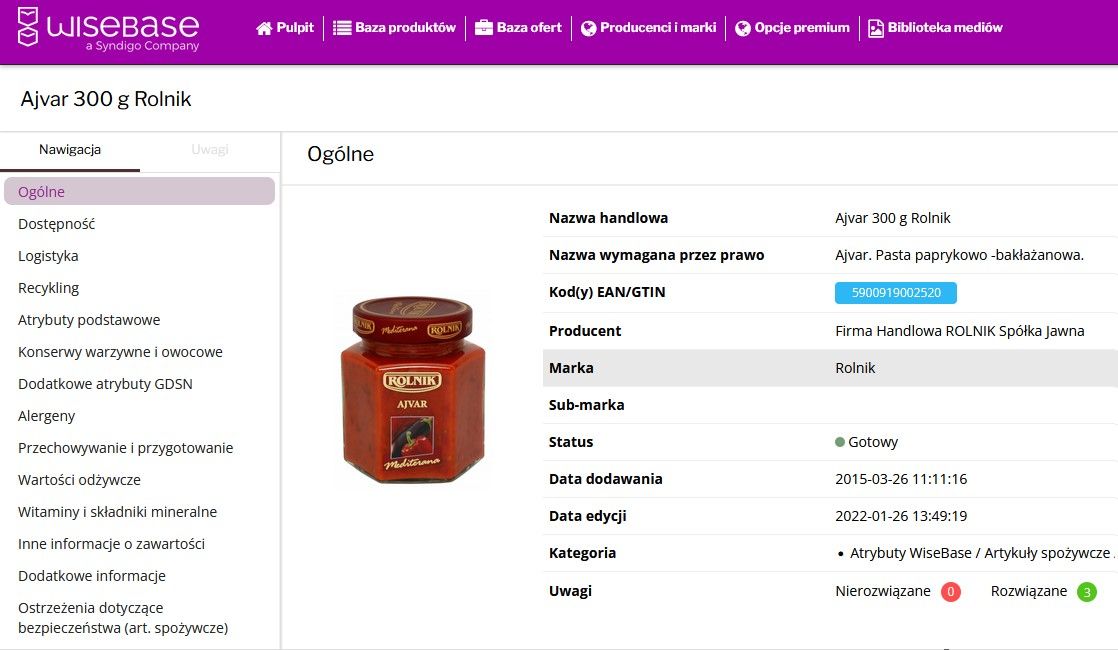The width and height of the screenshot is (1118, 650).
Task: Click the Baza produktów list icon
Action: (341, 28)
